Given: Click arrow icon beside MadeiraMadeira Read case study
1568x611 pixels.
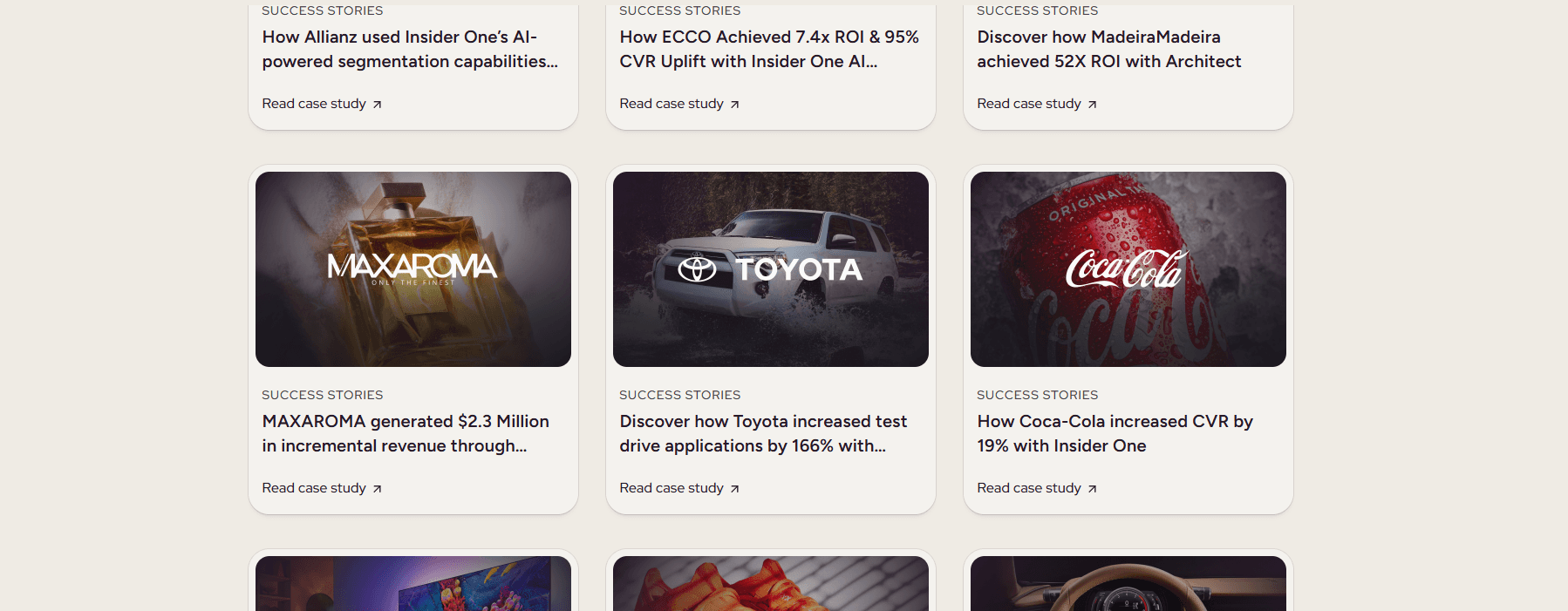Looking at the screenshot, I should pos(1092,105).
